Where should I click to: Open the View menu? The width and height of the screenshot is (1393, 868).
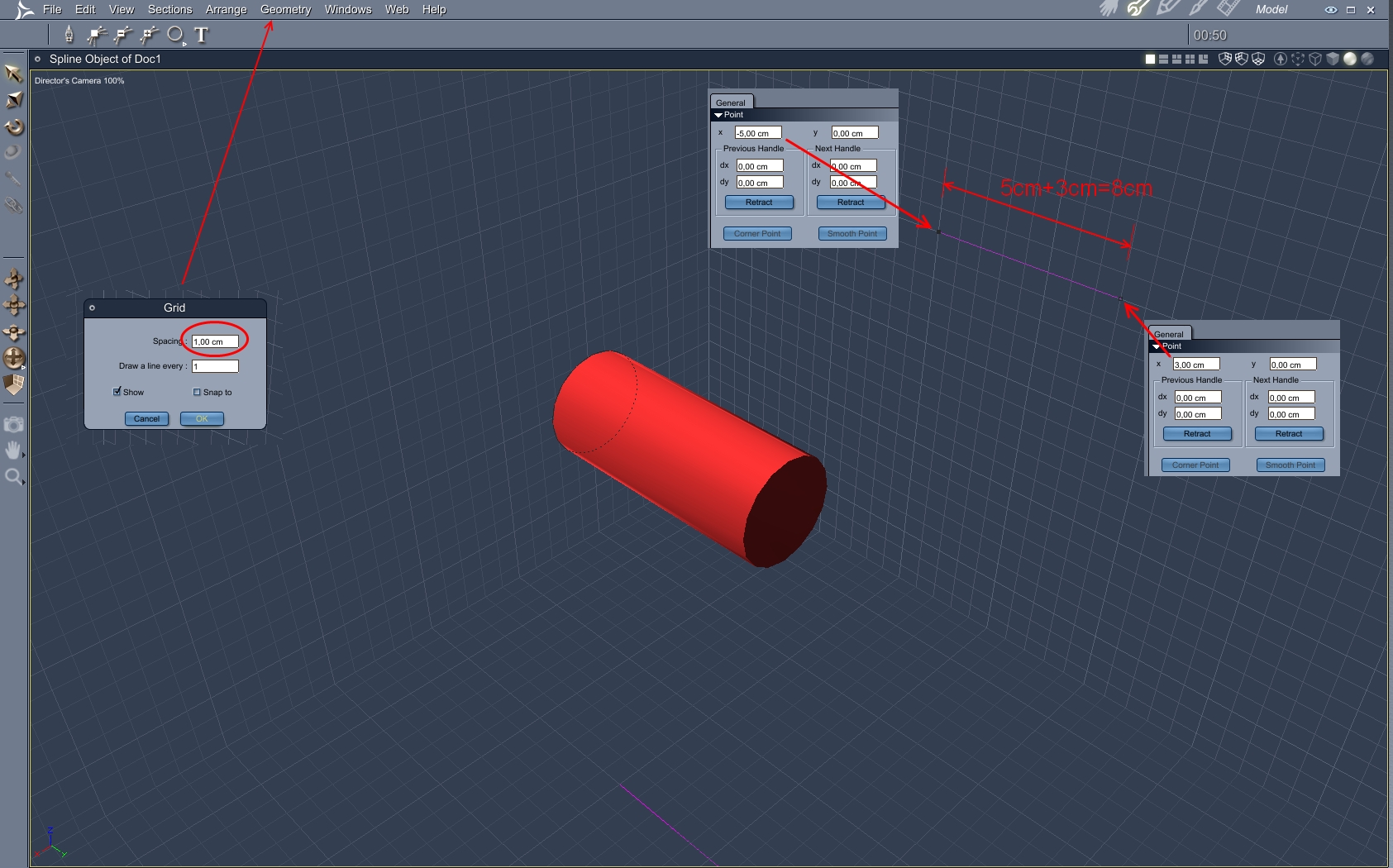click(122, 9)
